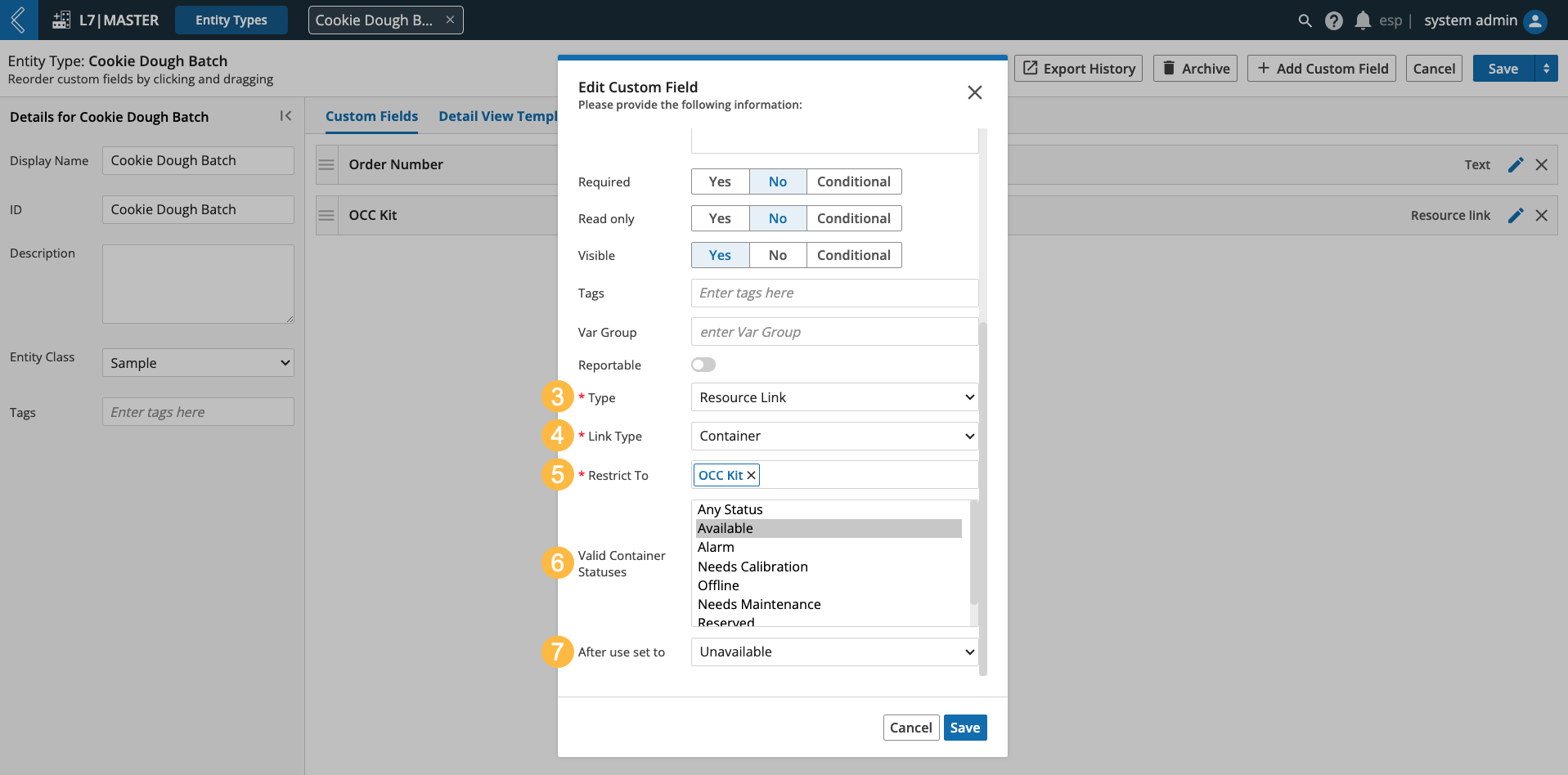
Task: Click the Archive button
Action: (1195, 69)
